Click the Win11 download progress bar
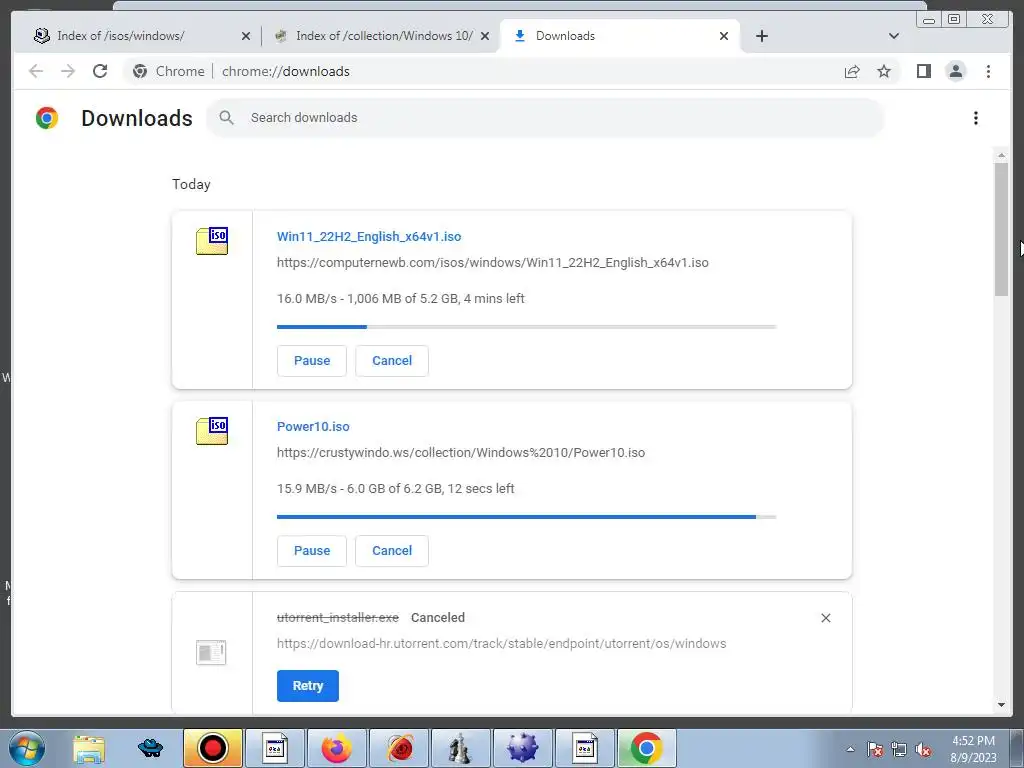The height and width of the screenshot is (768, 1024). coord(526,327)
